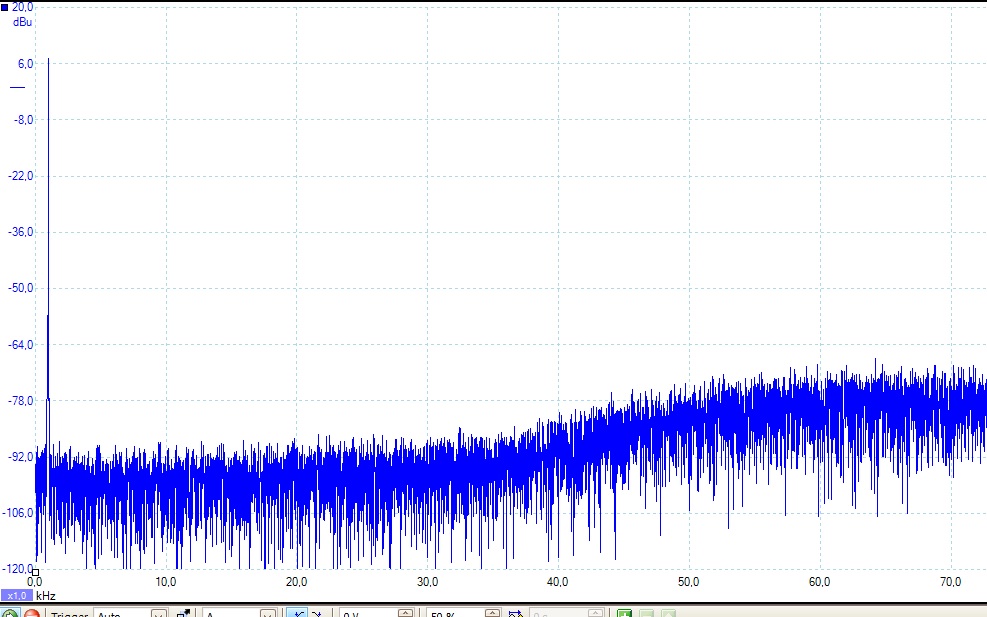987x617 pixels.
Task: Click the kHz frequency unit label
Action: point(46,596)
